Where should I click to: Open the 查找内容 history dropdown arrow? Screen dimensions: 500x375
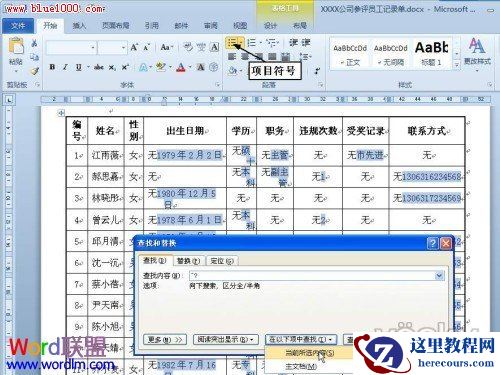point(439,275)
